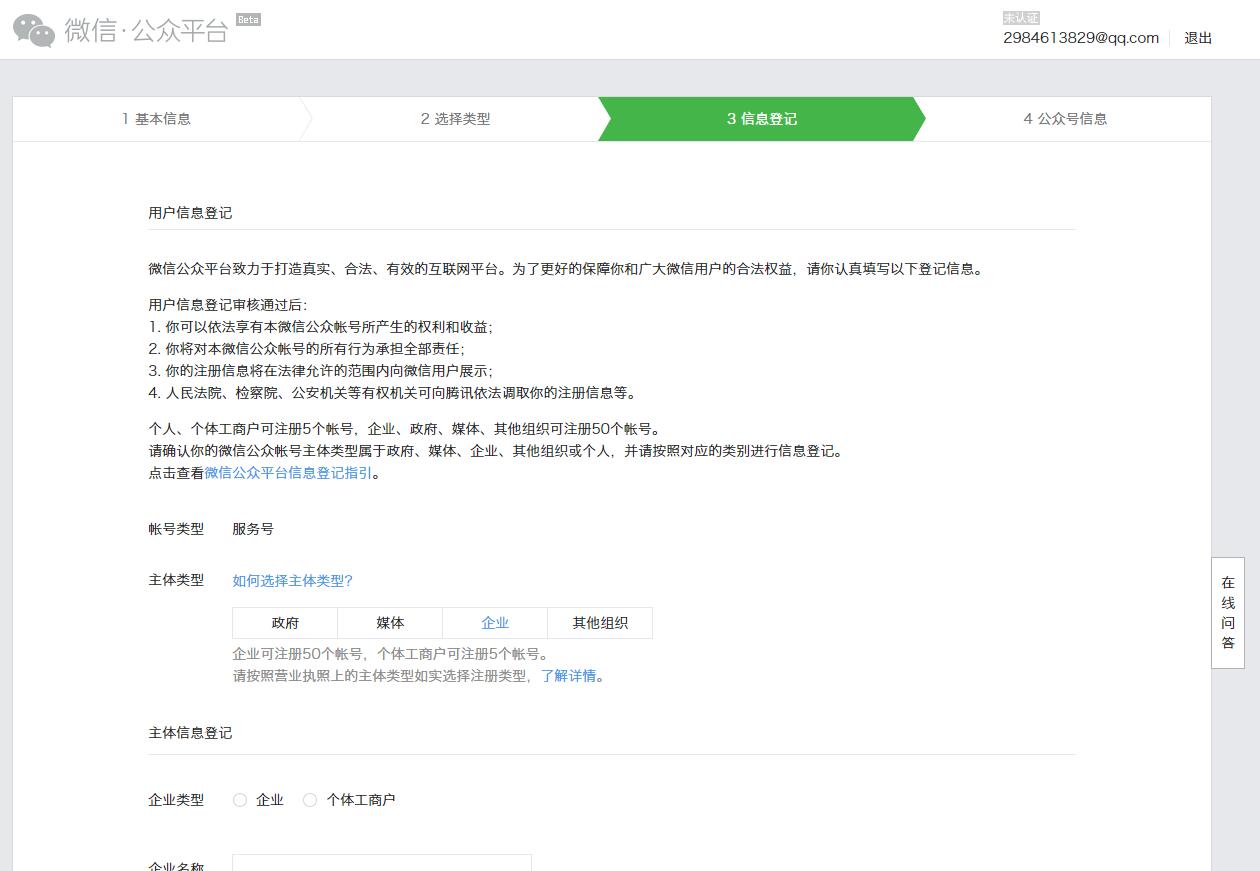Select the 企业 enterprise type radio button
Screen dimensions: 1260x871
pyautogui.click(x=240, y=800)
